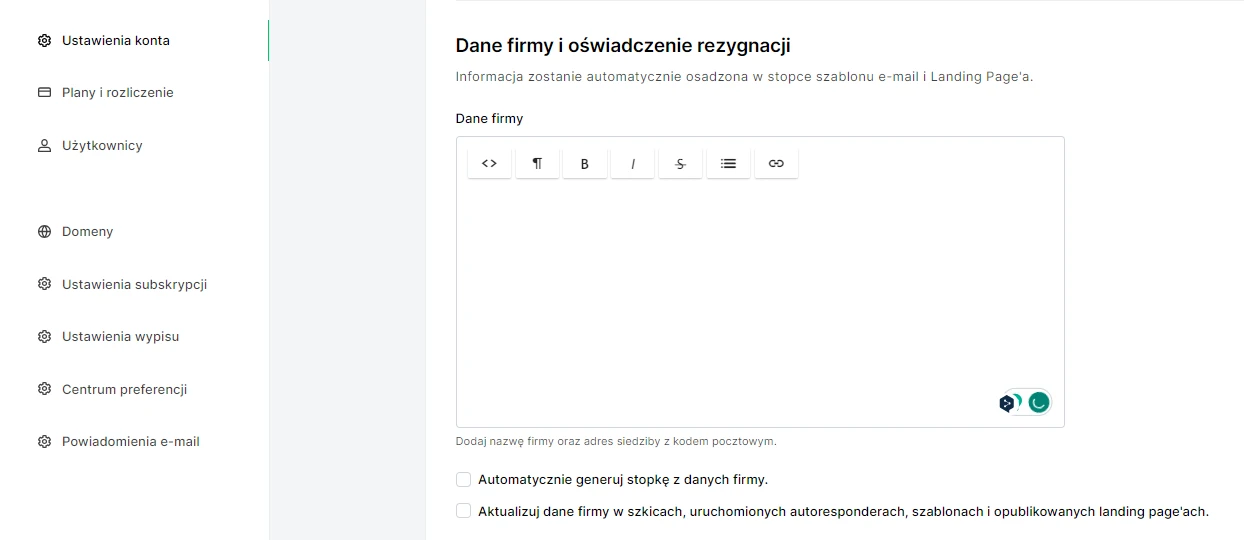
Task: Click the globe icon beside Domeny
Action: point(44,232)
